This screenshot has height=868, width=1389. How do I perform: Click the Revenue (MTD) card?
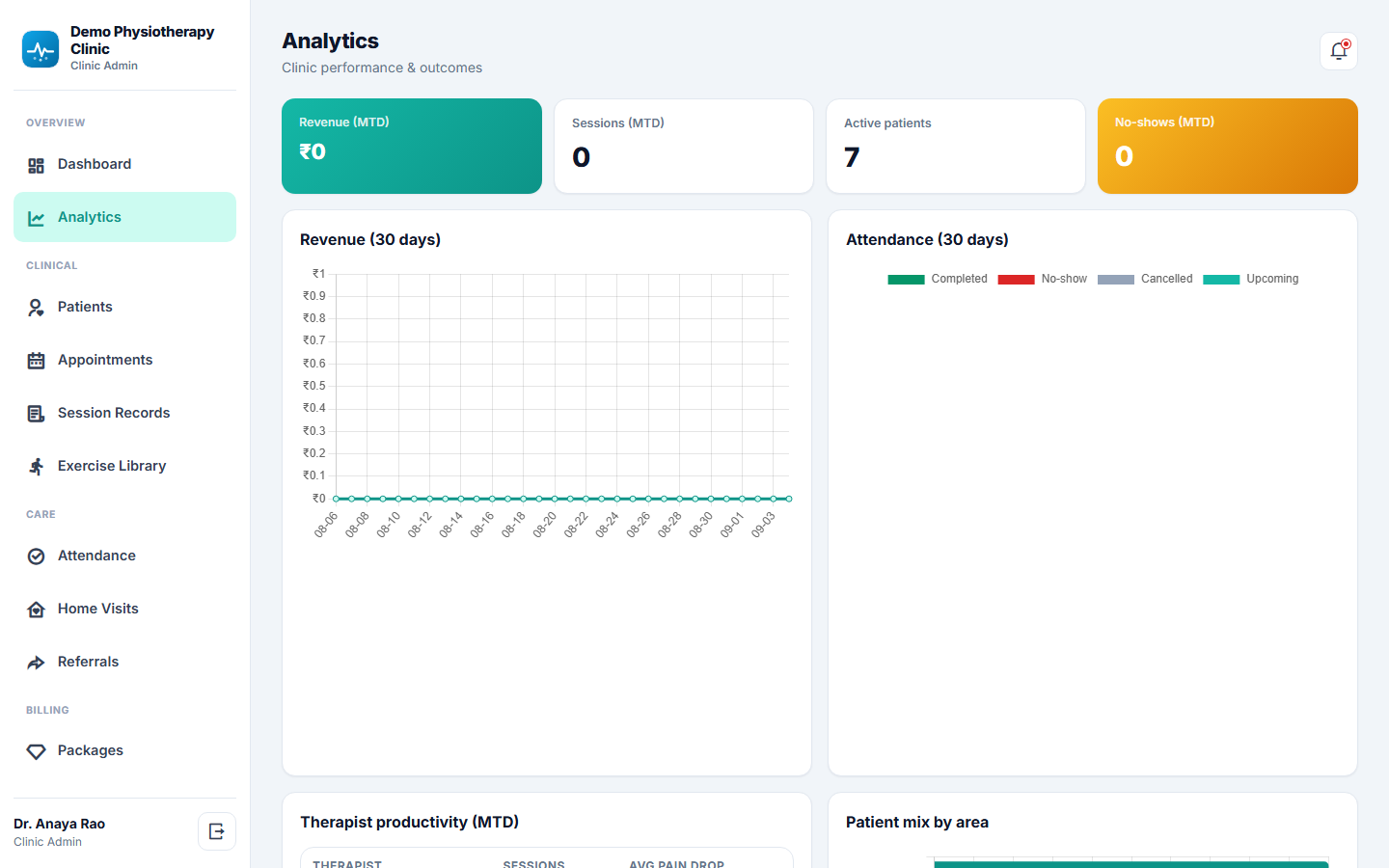(412, 147)
